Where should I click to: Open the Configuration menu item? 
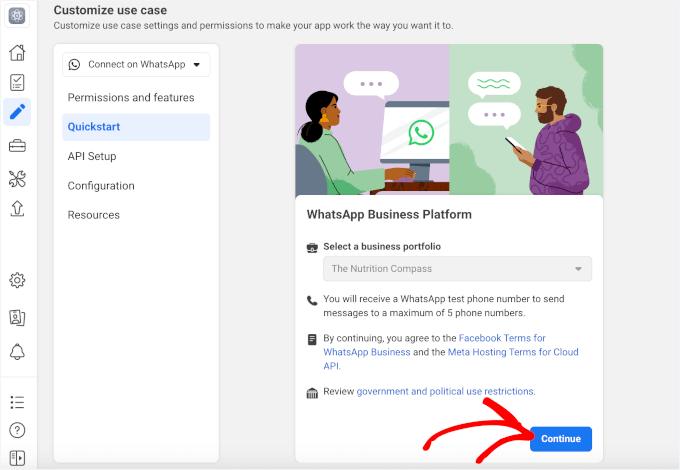pyautogui.click(x=101, y=186)
